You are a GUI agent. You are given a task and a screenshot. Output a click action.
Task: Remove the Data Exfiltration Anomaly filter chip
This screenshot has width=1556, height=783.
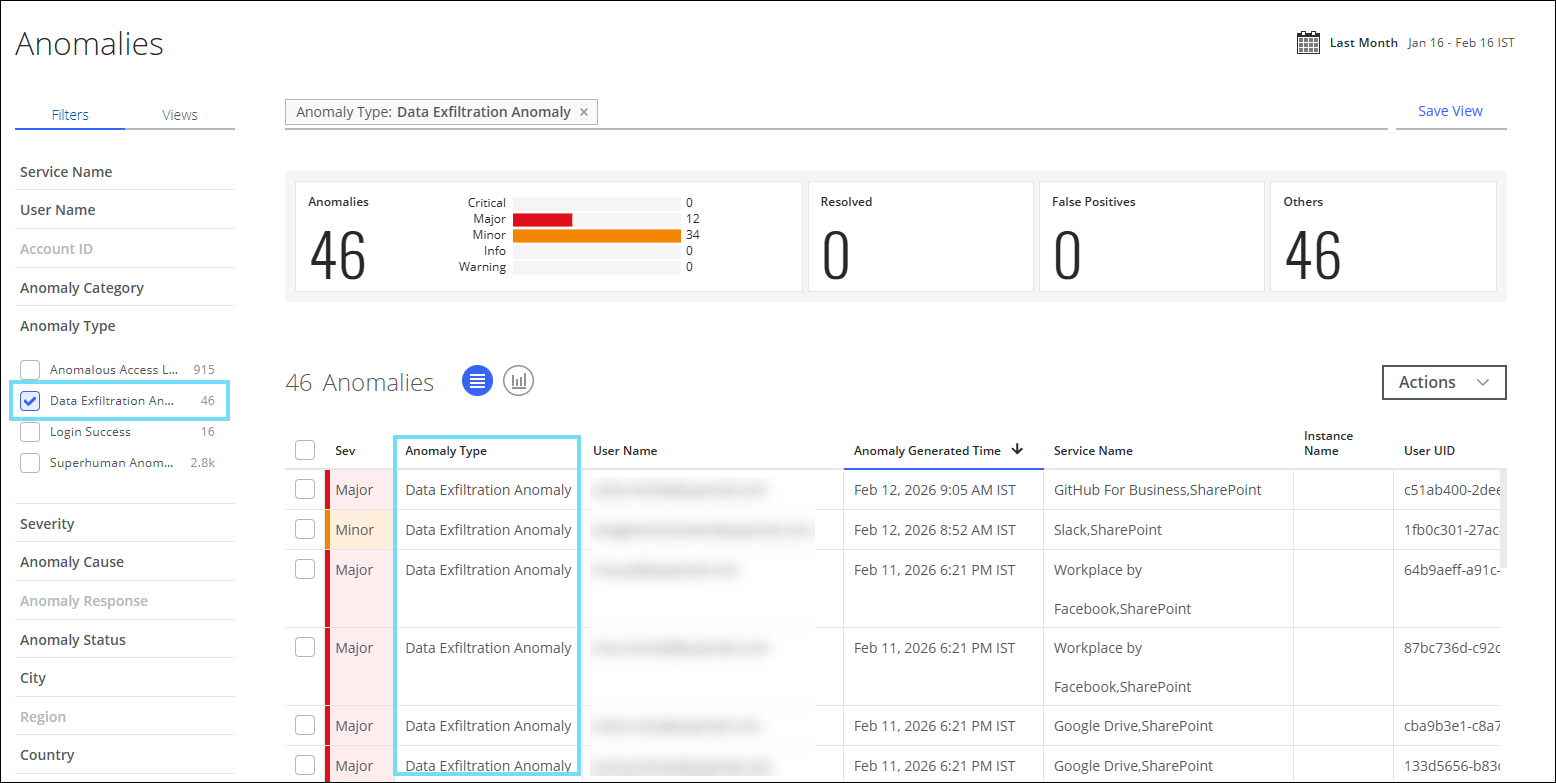tap(584, 112)
